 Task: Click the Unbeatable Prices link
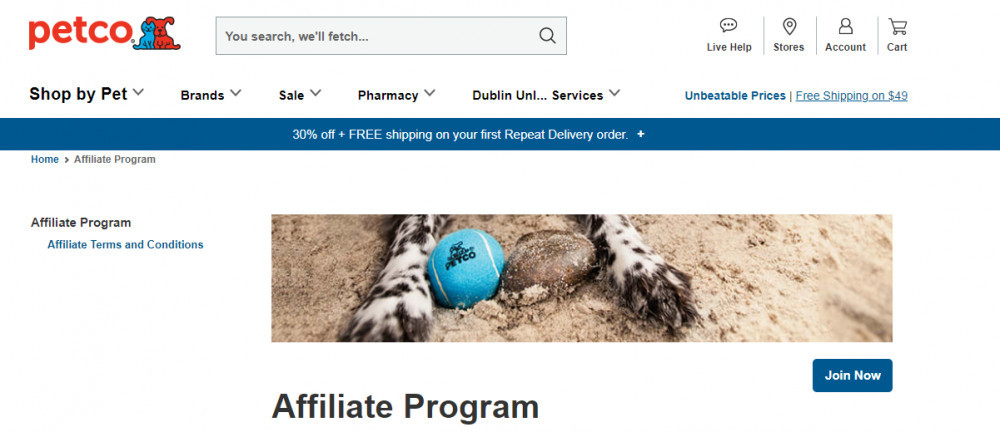[735, 96]
